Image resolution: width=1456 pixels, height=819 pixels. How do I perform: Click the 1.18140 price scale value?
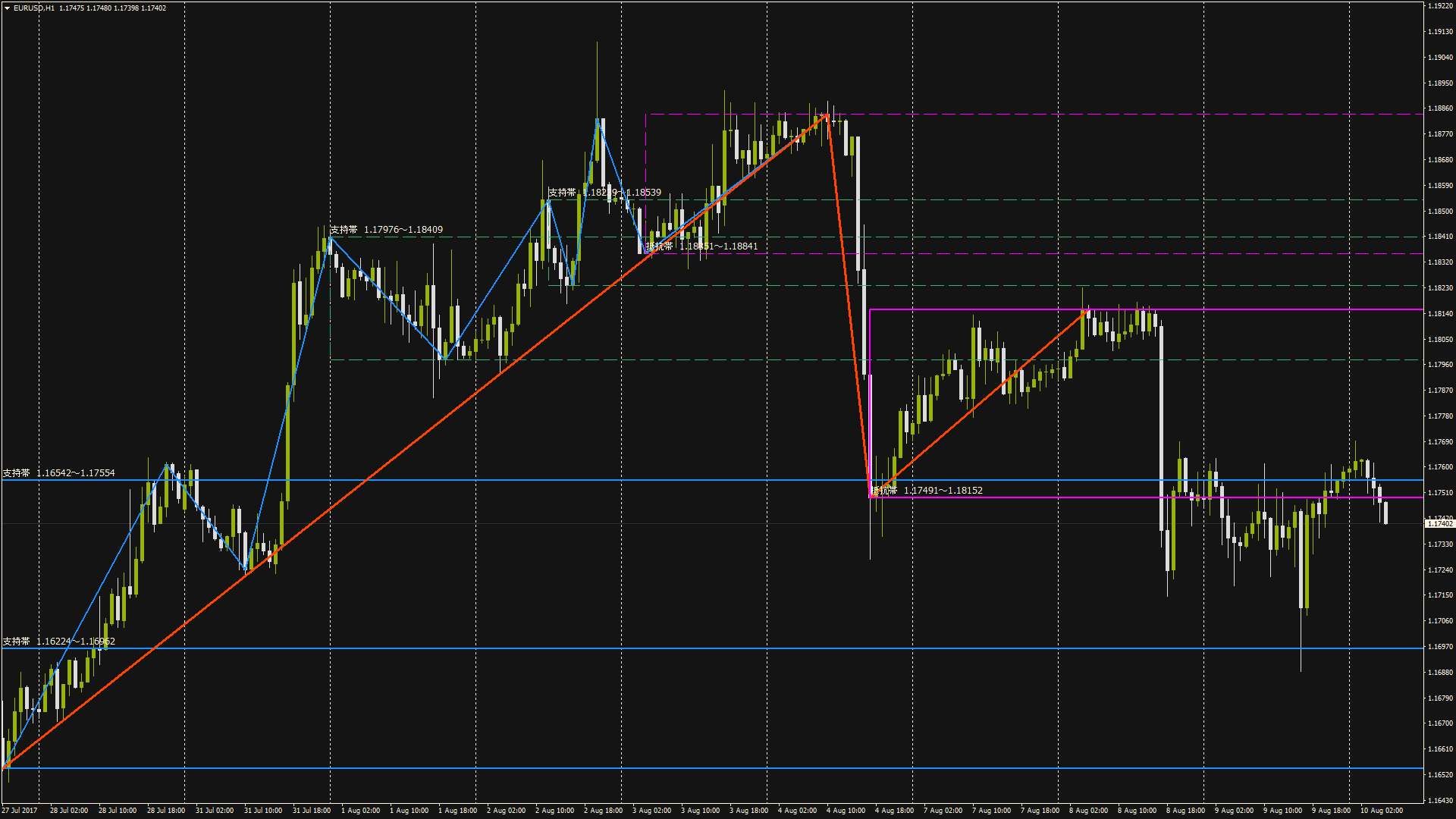click(x=1440, y=314)
